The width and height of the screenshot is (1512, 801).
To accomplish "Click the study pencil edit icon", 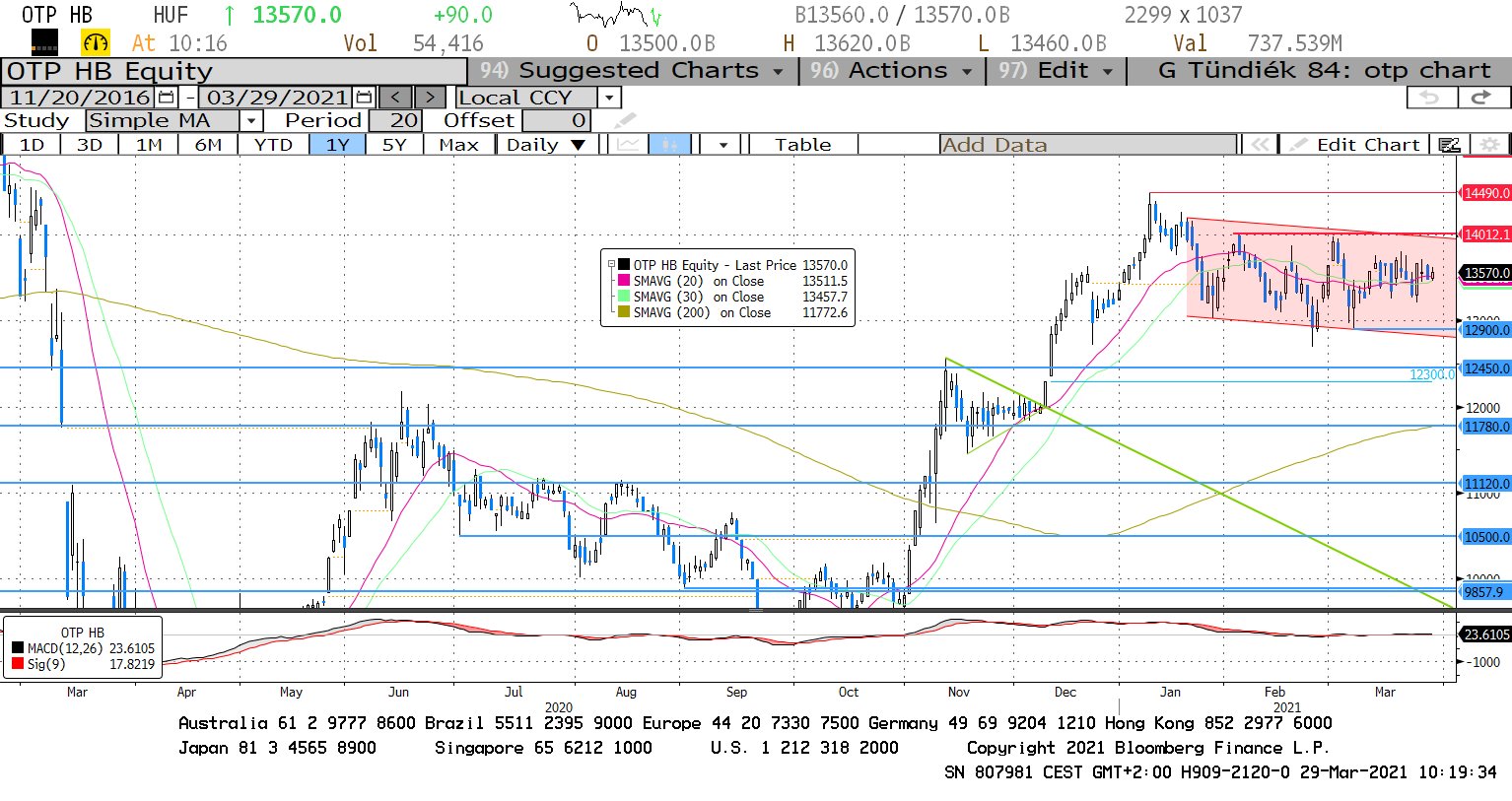I will (x=625, y=121).
